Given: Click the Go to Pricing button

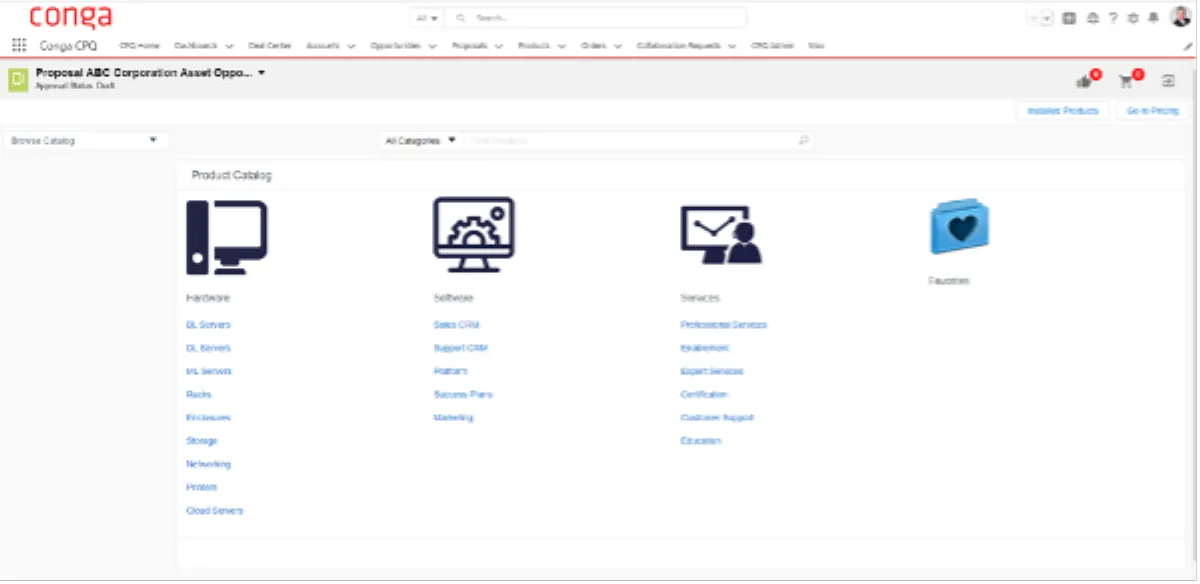Looking at the screenshot, I should [x=1153, y=111].
